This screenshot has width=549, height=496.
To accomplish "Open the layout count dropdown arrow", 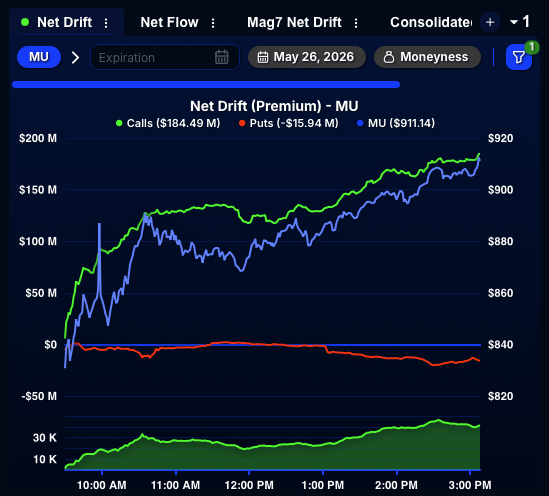I will tap(514, 22).
